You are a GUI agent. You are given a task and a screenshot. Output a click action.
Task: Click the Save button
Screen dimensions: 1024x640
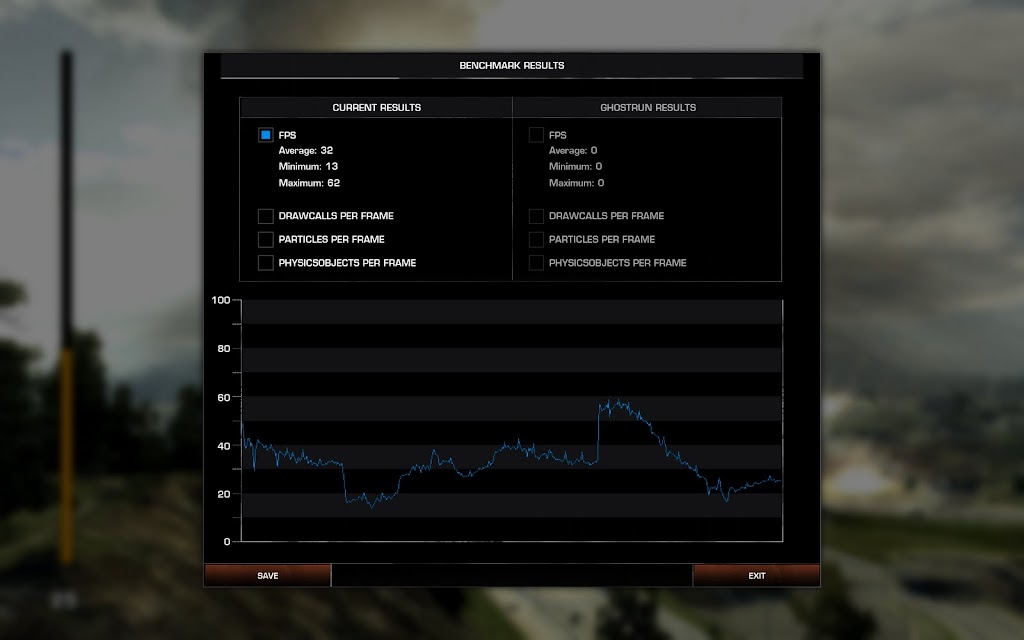[x=268, y=575]
